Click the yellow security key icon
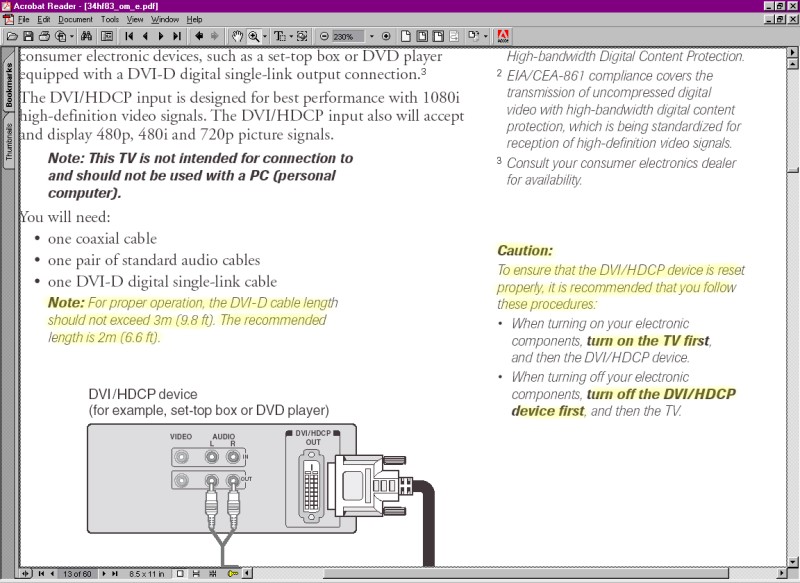 point(233,574)
